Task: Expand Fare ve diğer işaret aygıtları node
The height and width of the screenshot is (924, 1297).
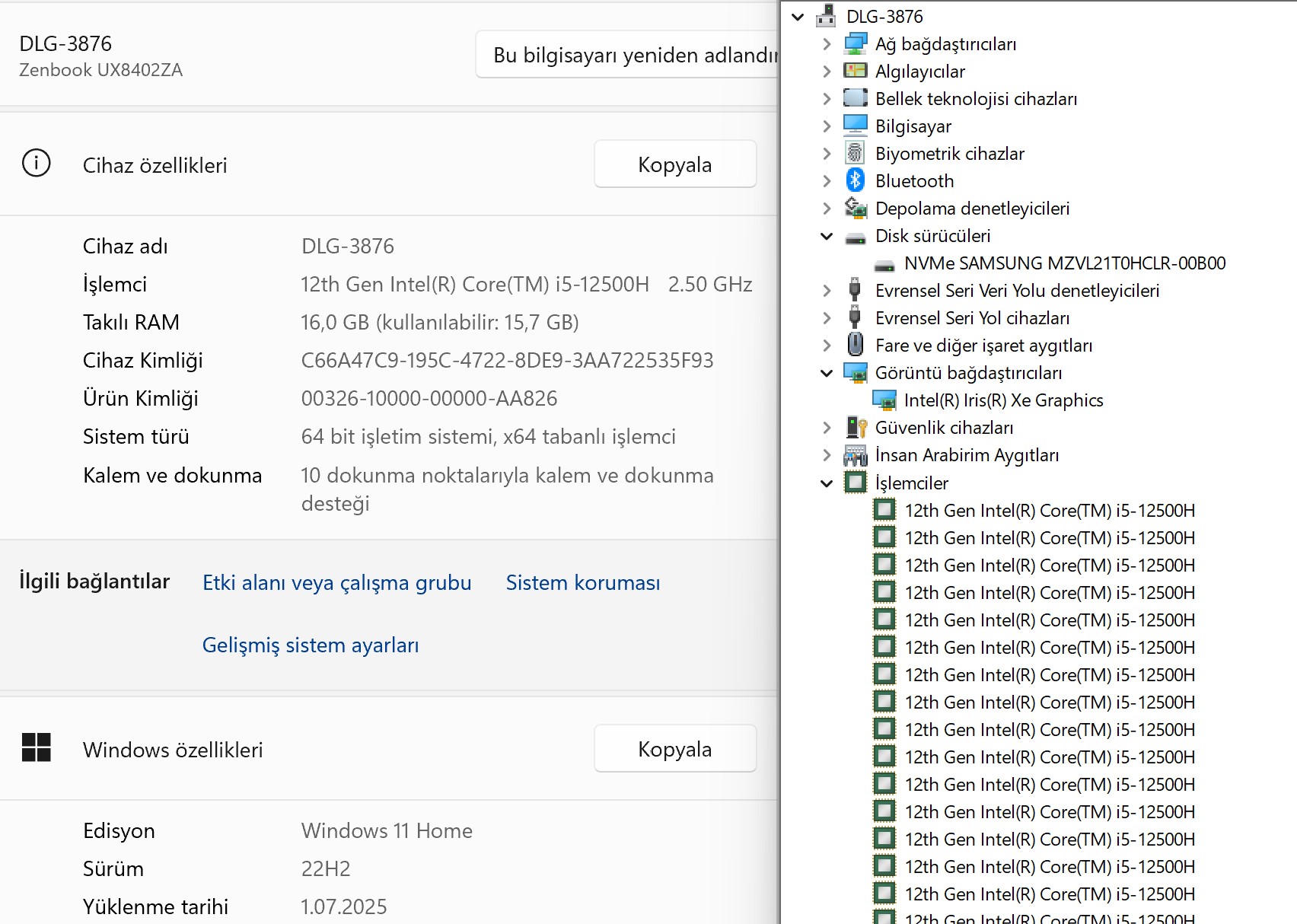Action: [x=827, y=346]
